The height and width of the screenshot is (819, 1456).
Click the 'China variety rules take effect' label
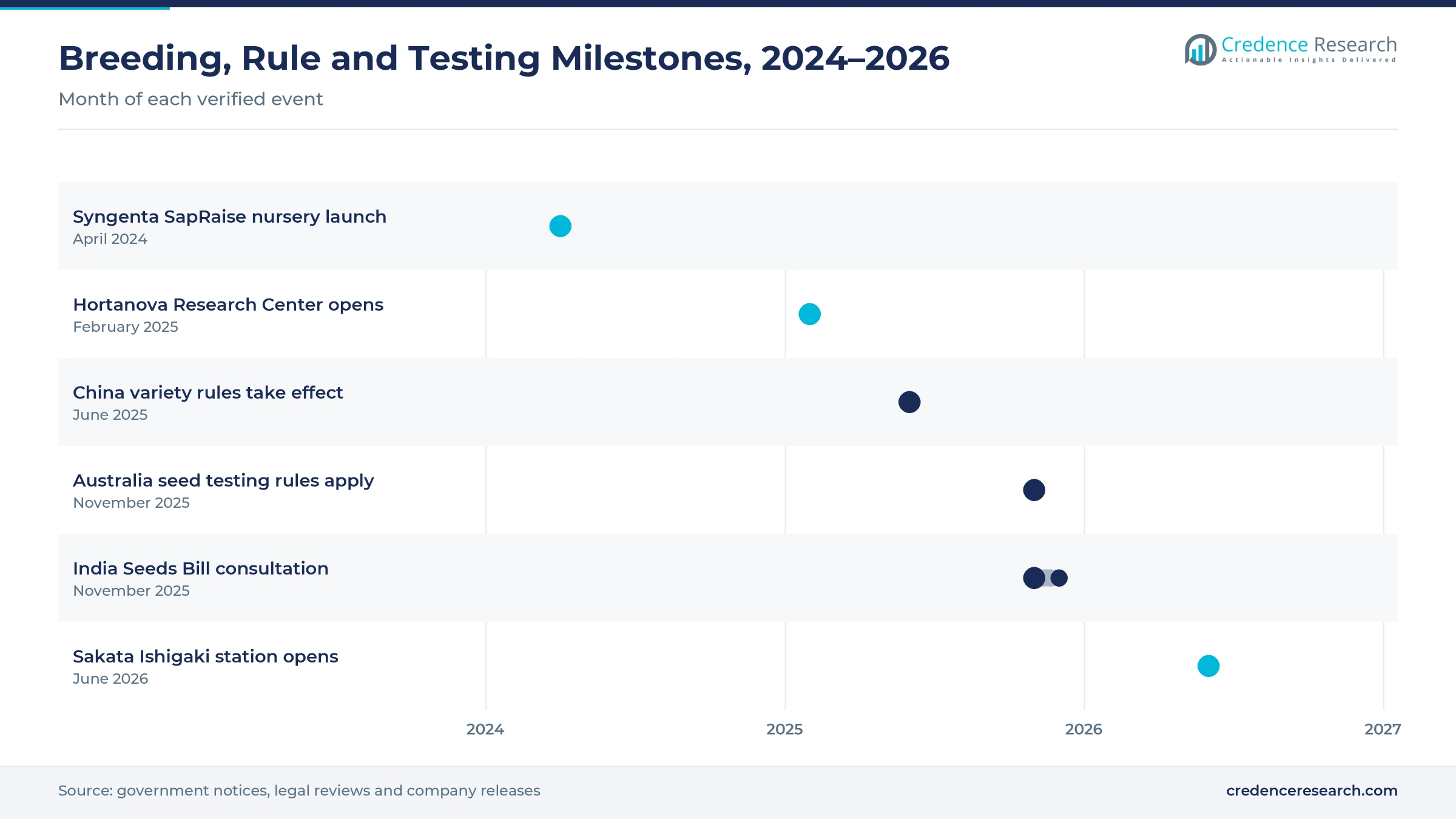[x=208, y=393]
